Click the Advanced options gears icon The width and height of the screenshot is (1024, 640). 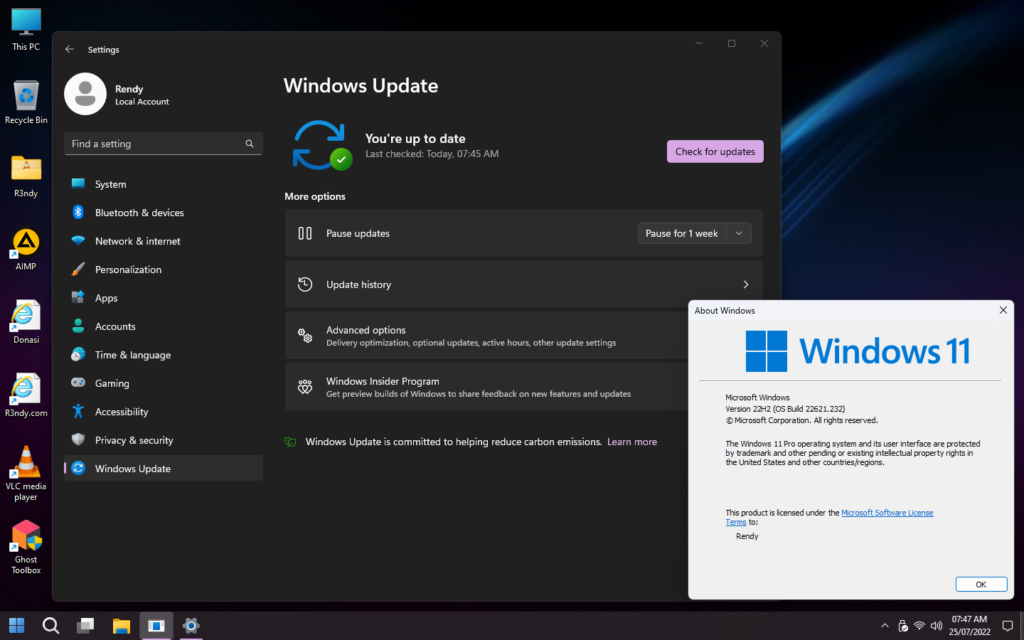(x=305, y=336)
